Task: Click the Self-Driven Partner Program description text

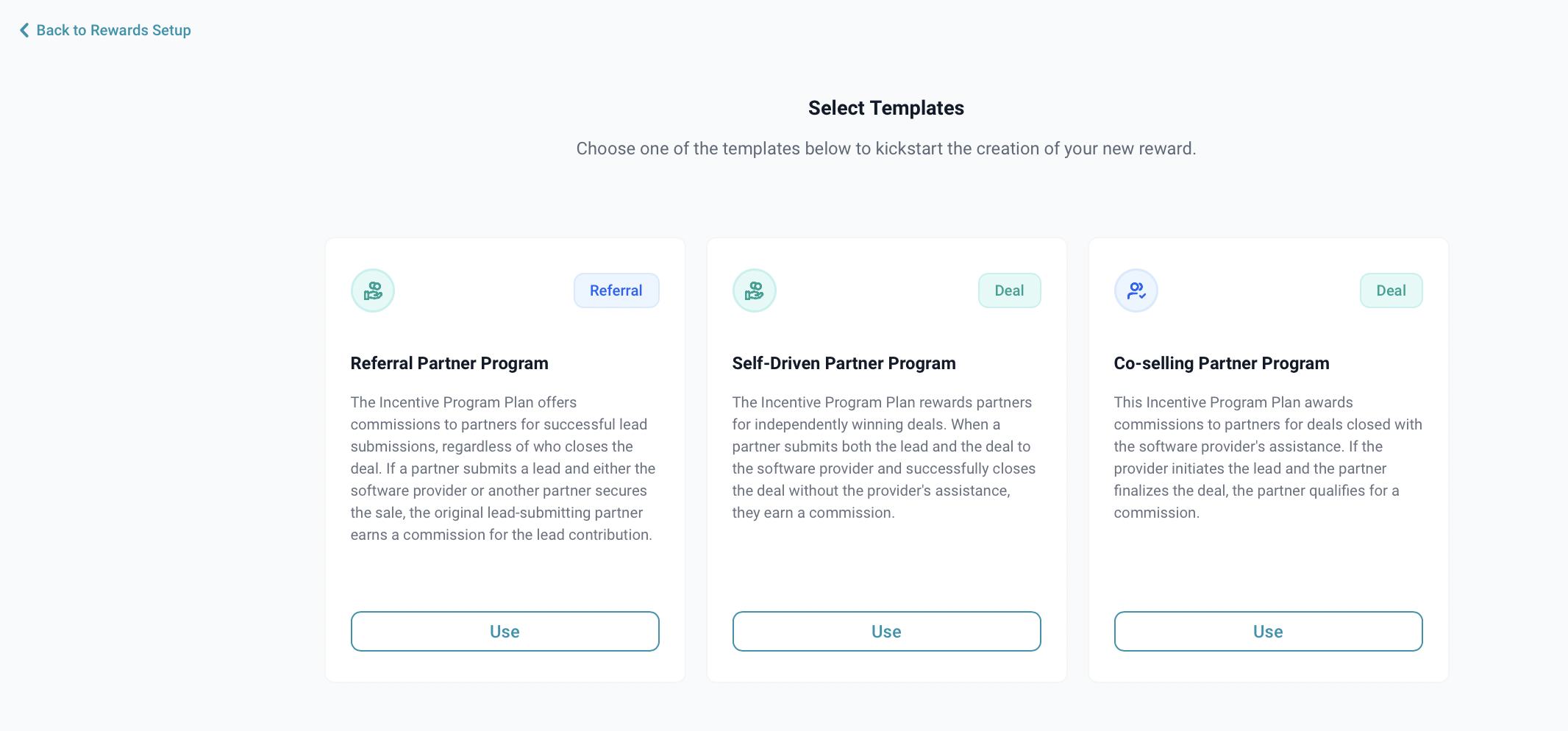Action: pyautogui.click(x=883, y=457)
